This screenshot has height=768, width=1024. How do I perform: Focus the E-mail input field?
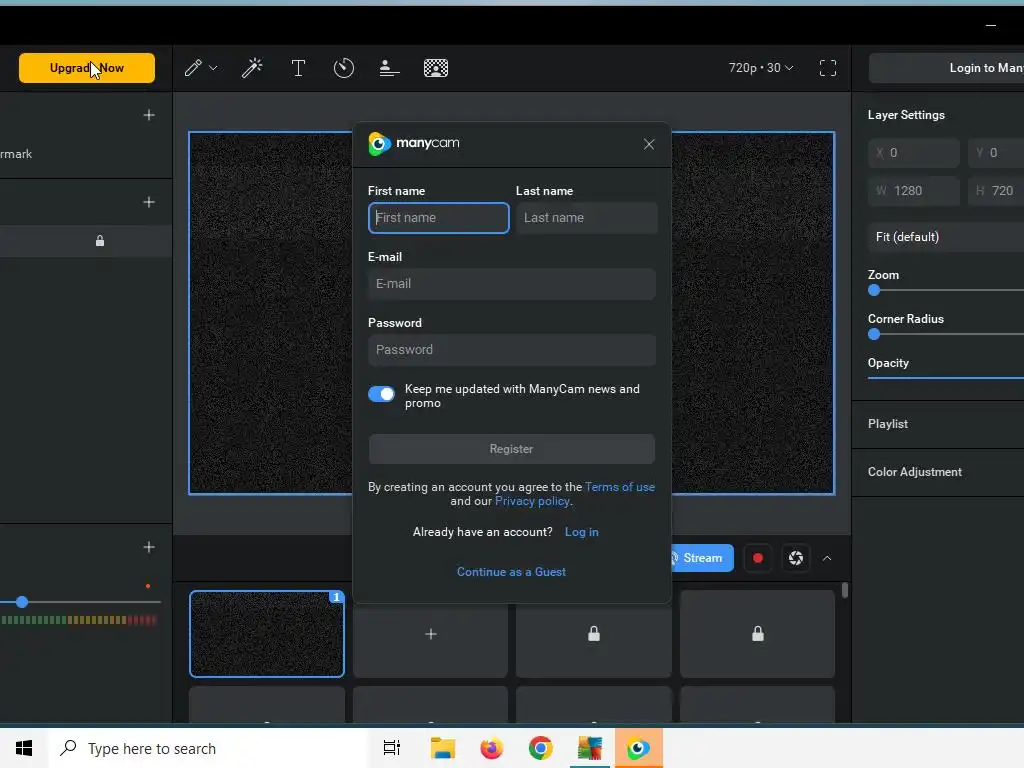(512, 284)
